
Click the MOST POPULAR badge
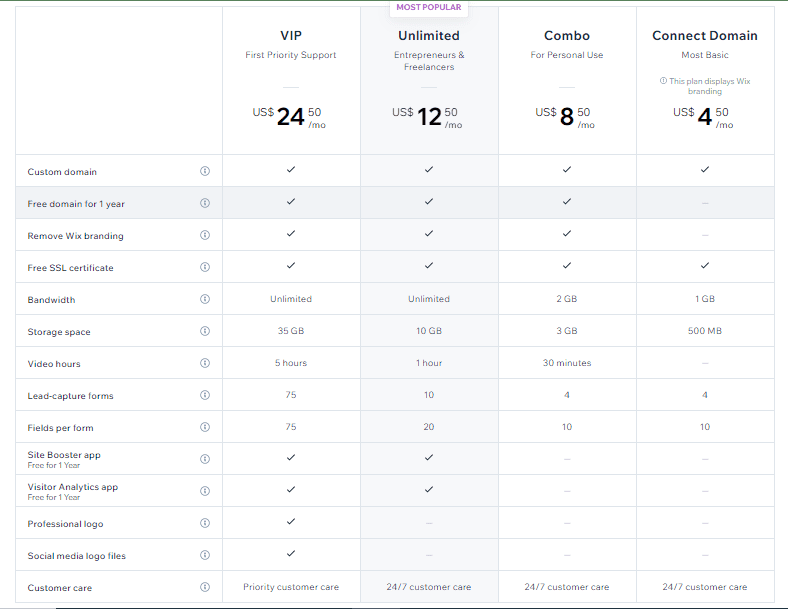click(429, 8)
